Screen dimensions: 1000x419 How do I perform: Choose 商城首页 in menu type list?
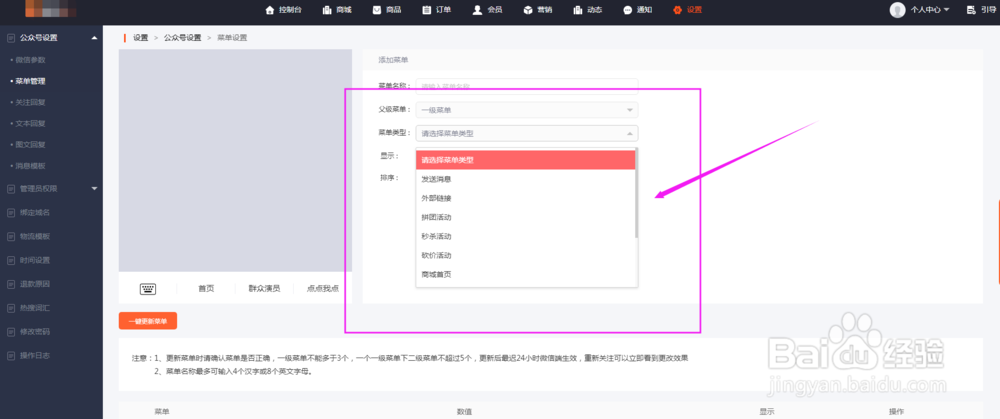coord(526,275)
